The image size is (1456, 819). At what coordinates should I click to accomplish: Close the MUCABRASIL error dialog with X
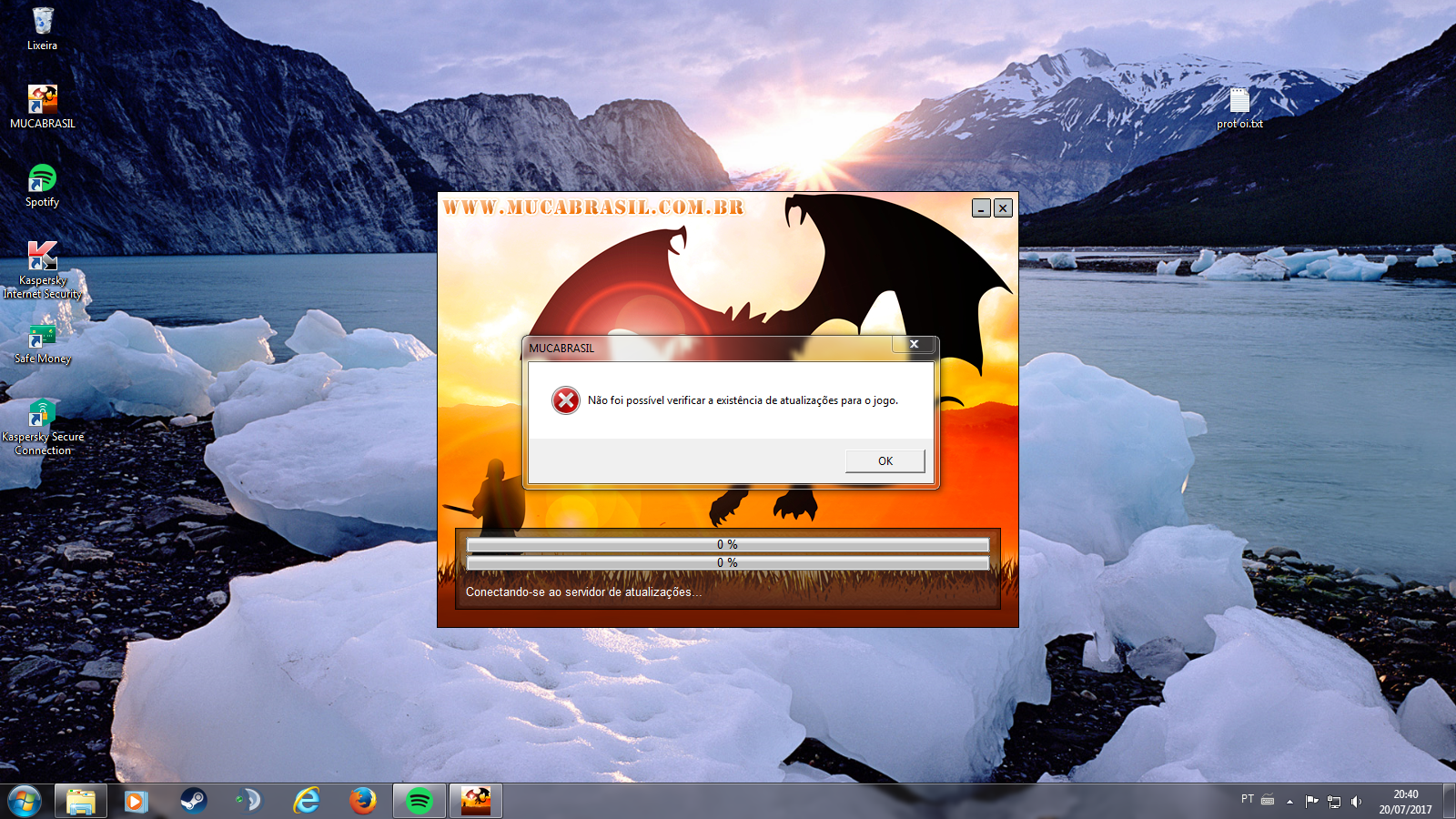tap(914, 344)
